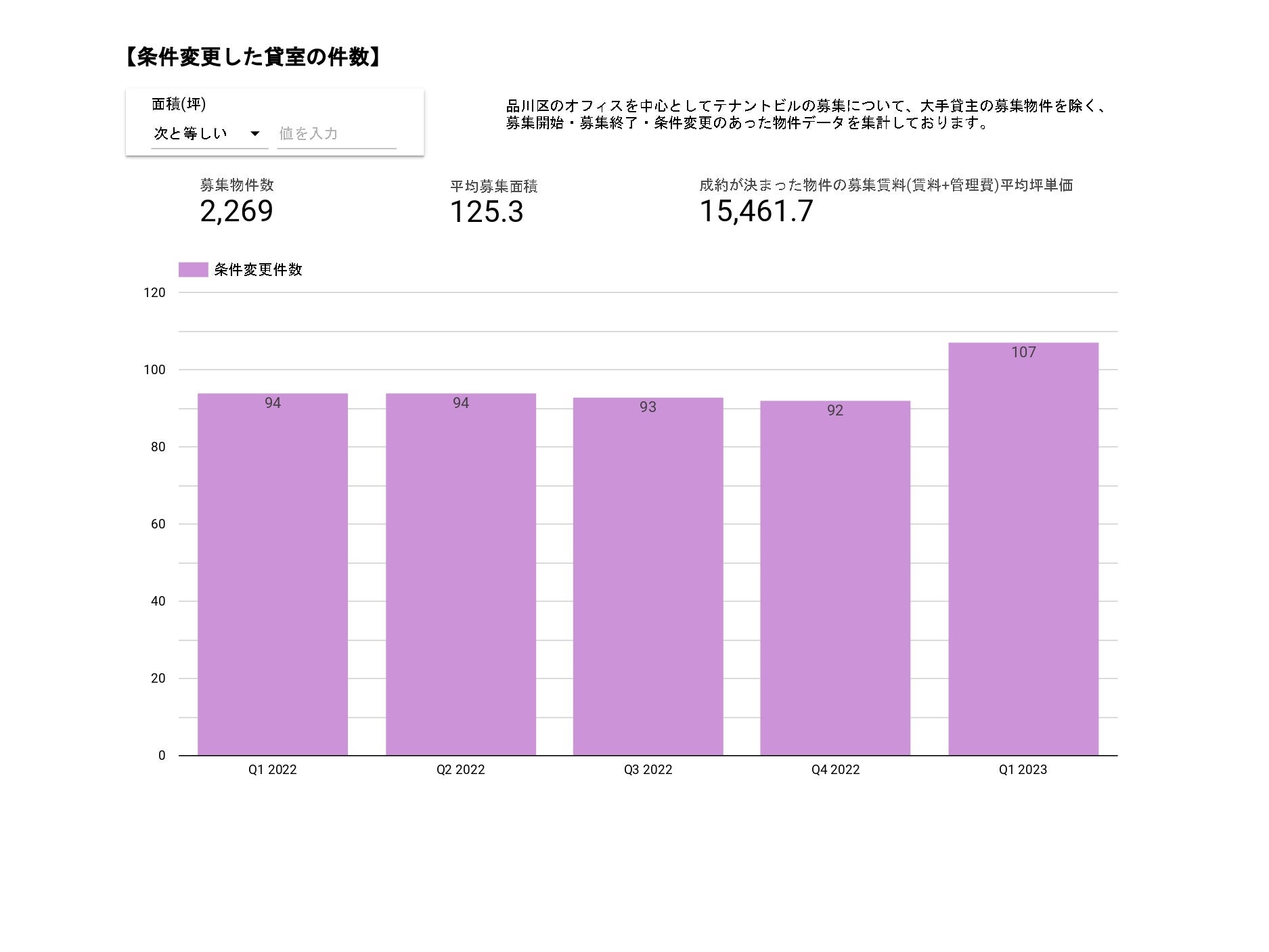Image resolution: width=1269 pixels, height=952 pixels.
Task: Click the Q3 2022 axis label
Action: 648,770
